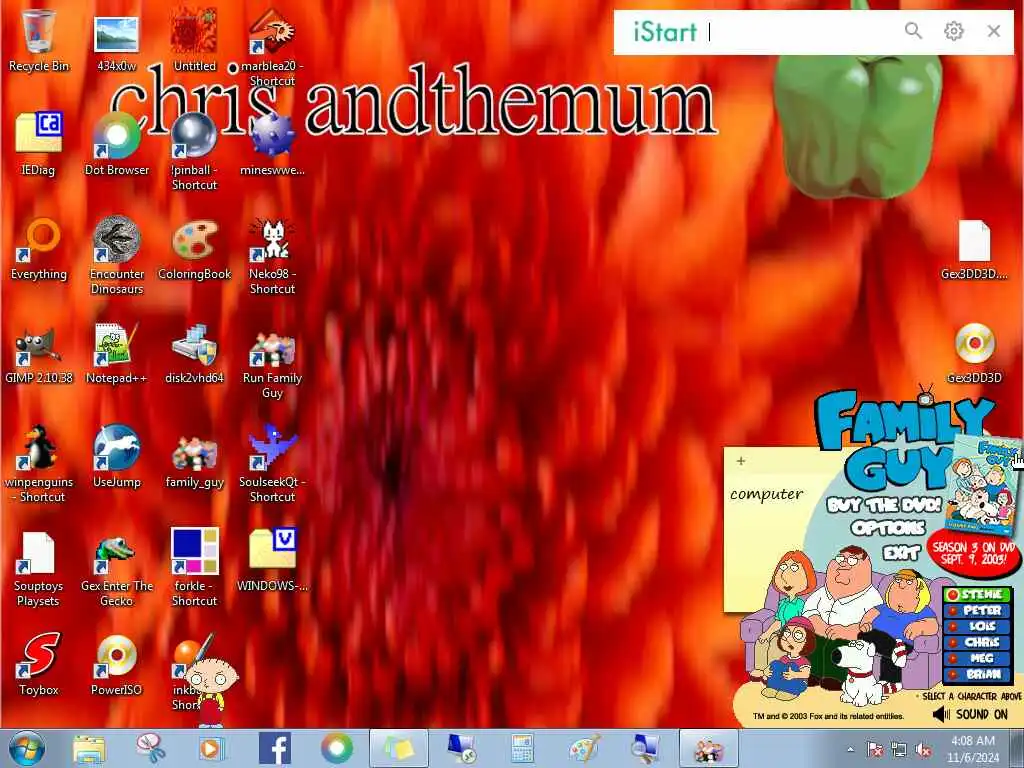Open the Windows Start orb

point(27,748)
